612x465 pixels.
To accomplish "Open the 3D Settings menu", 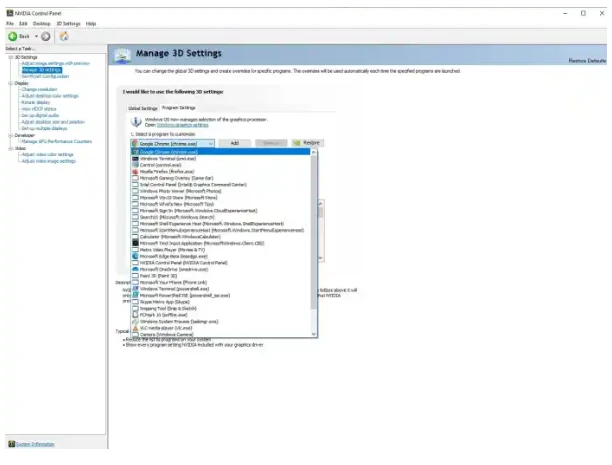I will click(x=68, y=24).
